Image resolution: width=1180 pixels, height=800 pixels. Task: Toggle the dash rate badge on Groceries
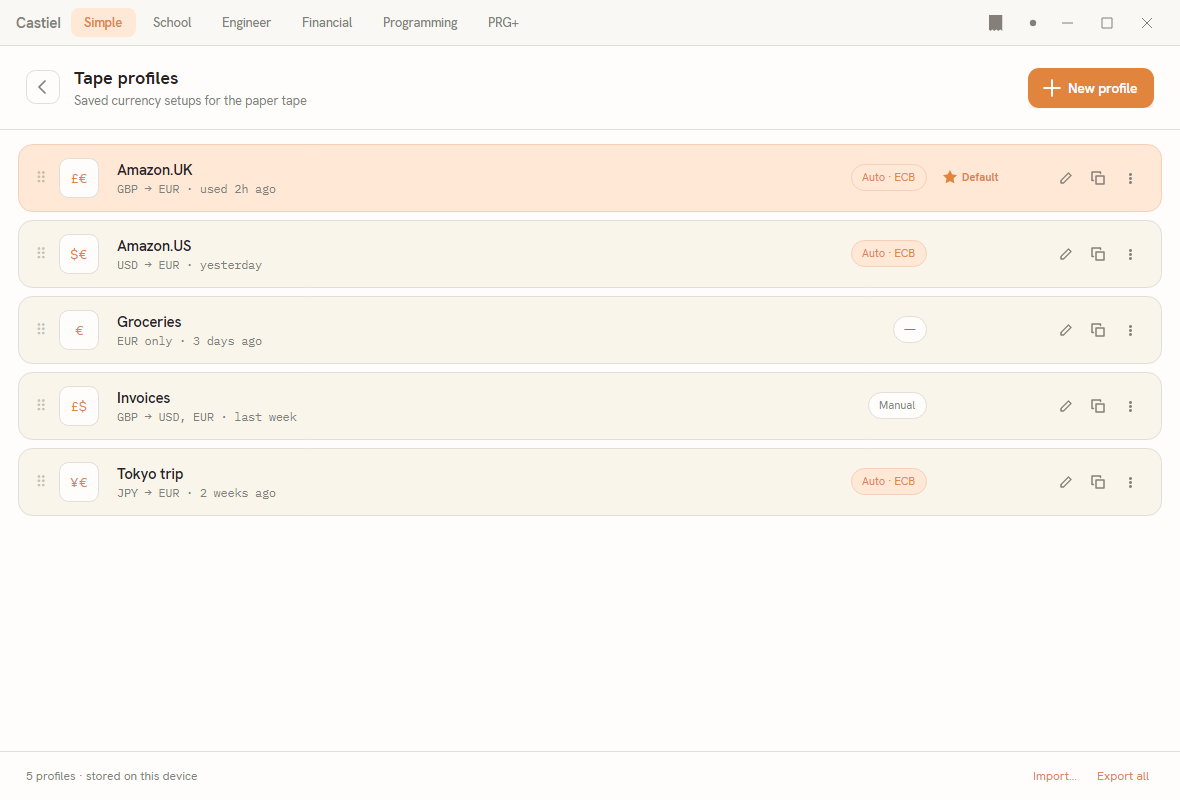(910, 330)
